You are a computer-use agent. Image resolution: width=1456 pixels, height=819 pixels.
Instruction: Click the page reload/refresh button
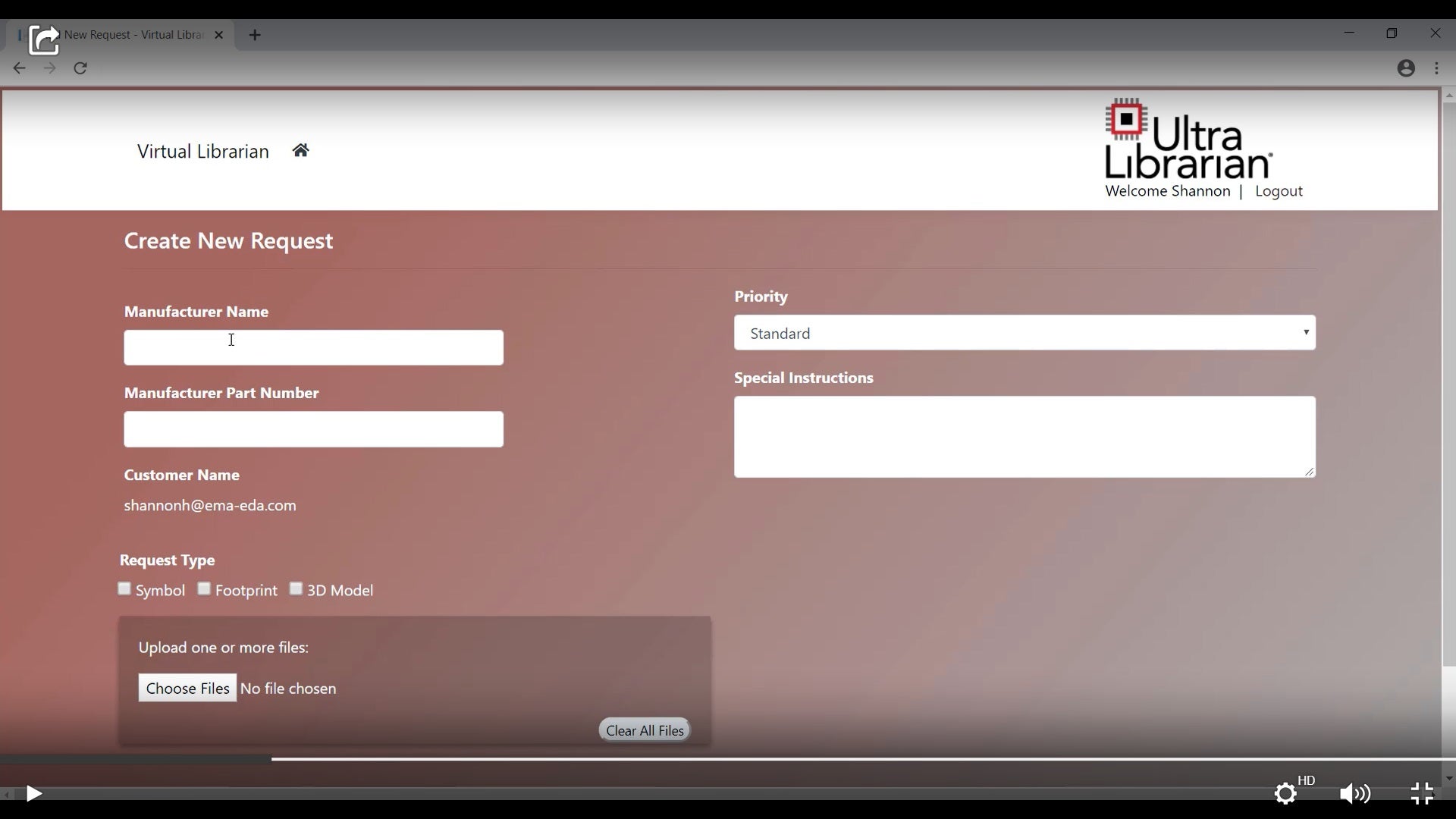point(83,67)
